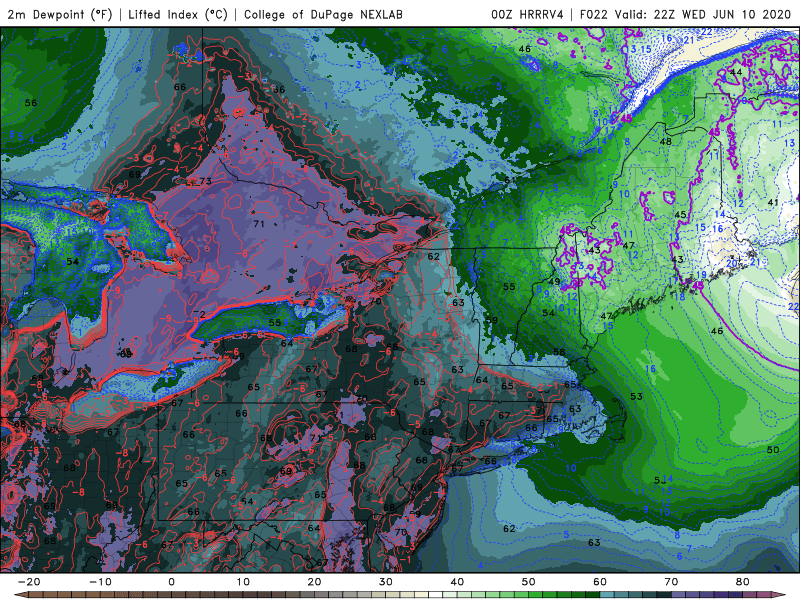This screenshot has height=600, width=800.
Task: Click the '61' dewpoint reading on the map
Action: pos(510,180)
